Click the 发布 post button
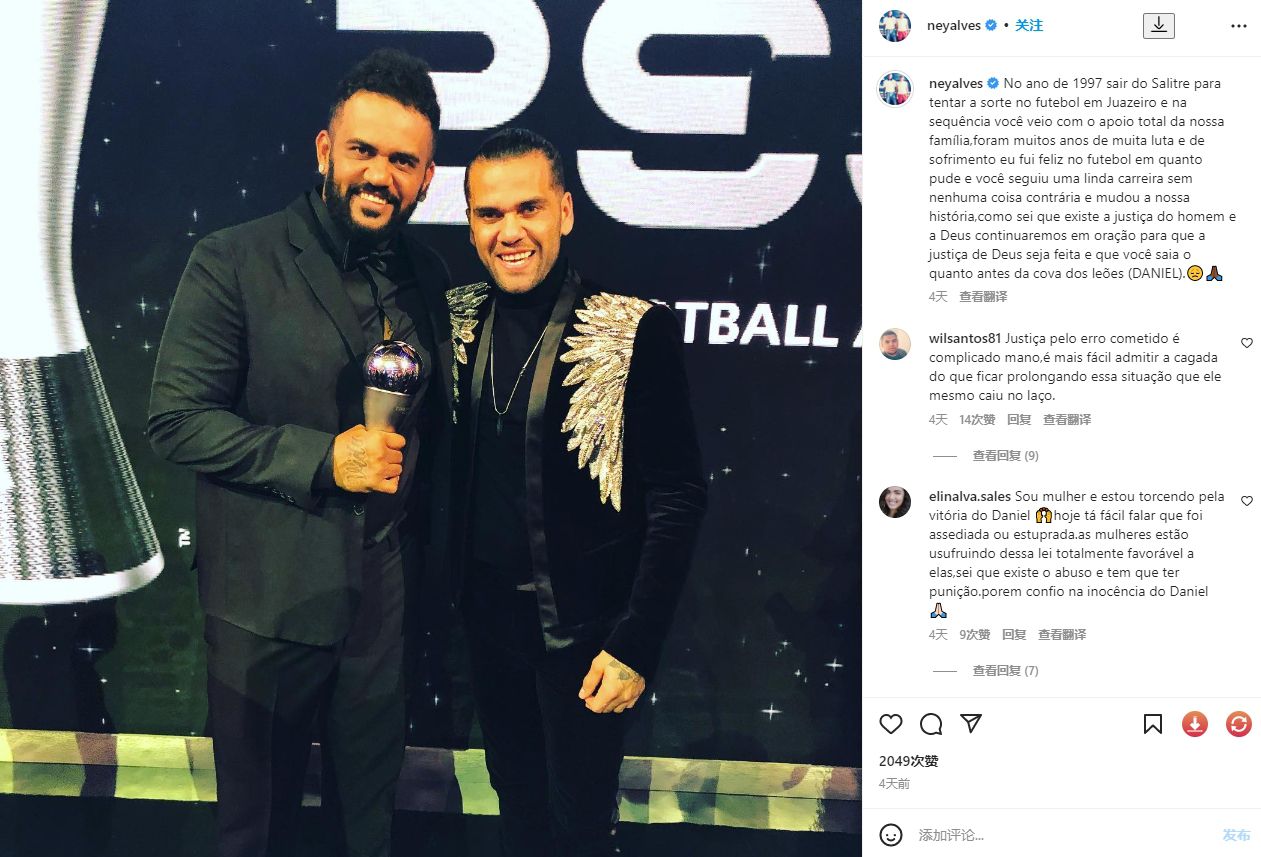 1236,835
